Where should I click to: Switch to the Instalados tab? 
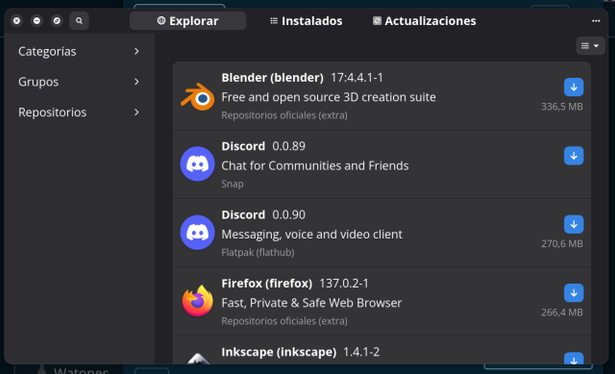(306, 21)
